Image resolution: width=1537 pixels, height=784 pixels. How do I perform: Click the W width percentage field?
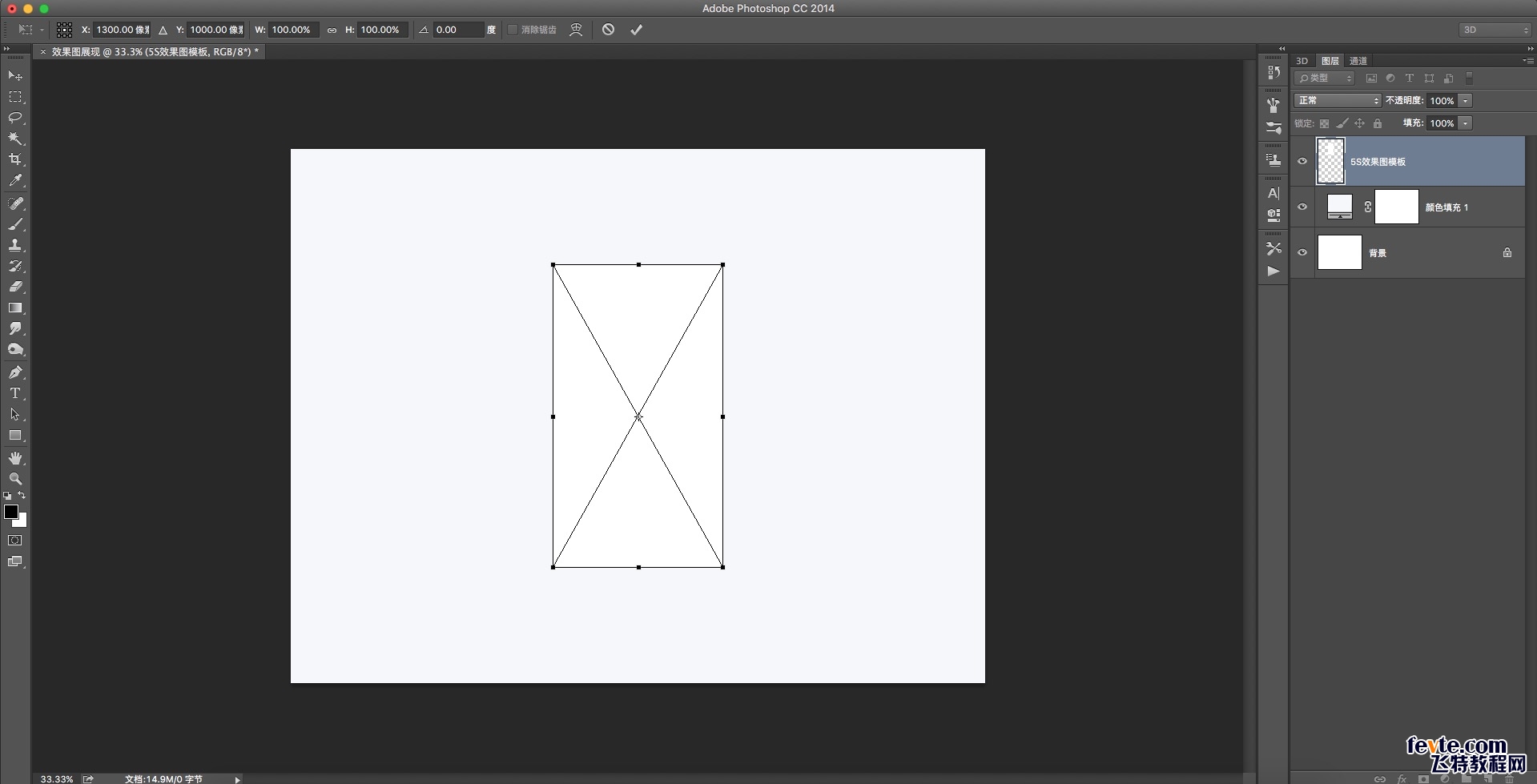293,30
